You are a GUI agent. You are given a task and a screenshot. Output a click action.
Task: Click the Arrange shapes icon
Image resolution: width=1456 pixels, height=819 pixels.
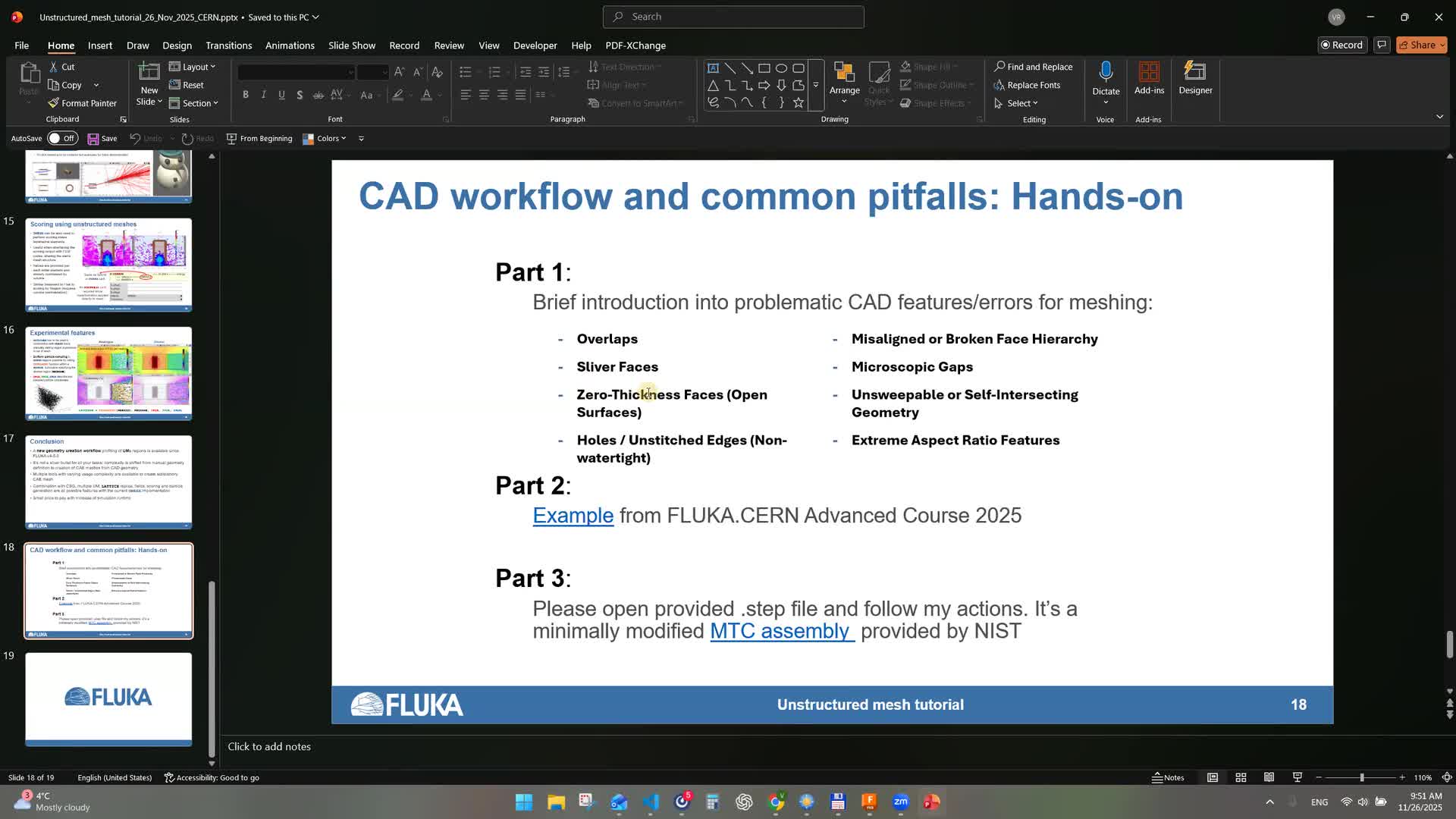click(844, 73)
